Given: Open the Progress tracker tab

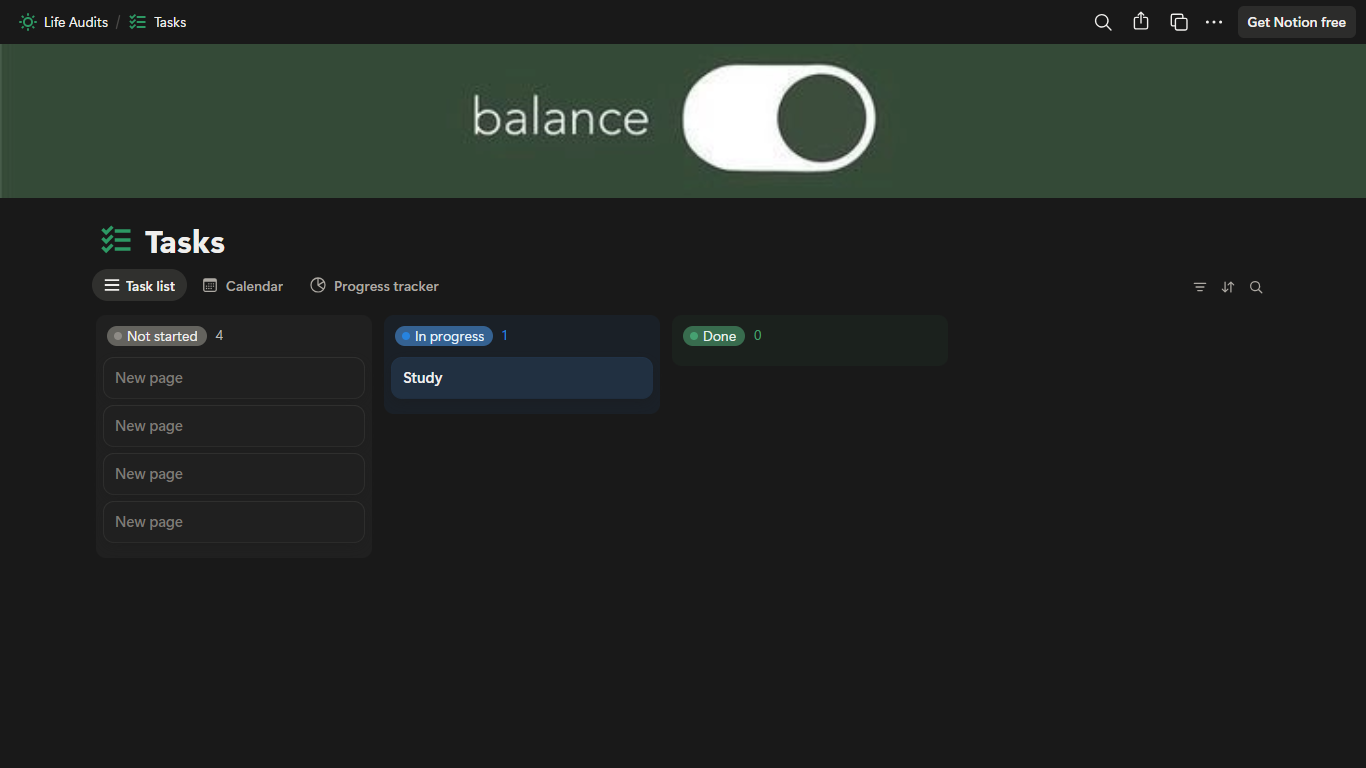Looking at the screenshot, I should 374,286.
